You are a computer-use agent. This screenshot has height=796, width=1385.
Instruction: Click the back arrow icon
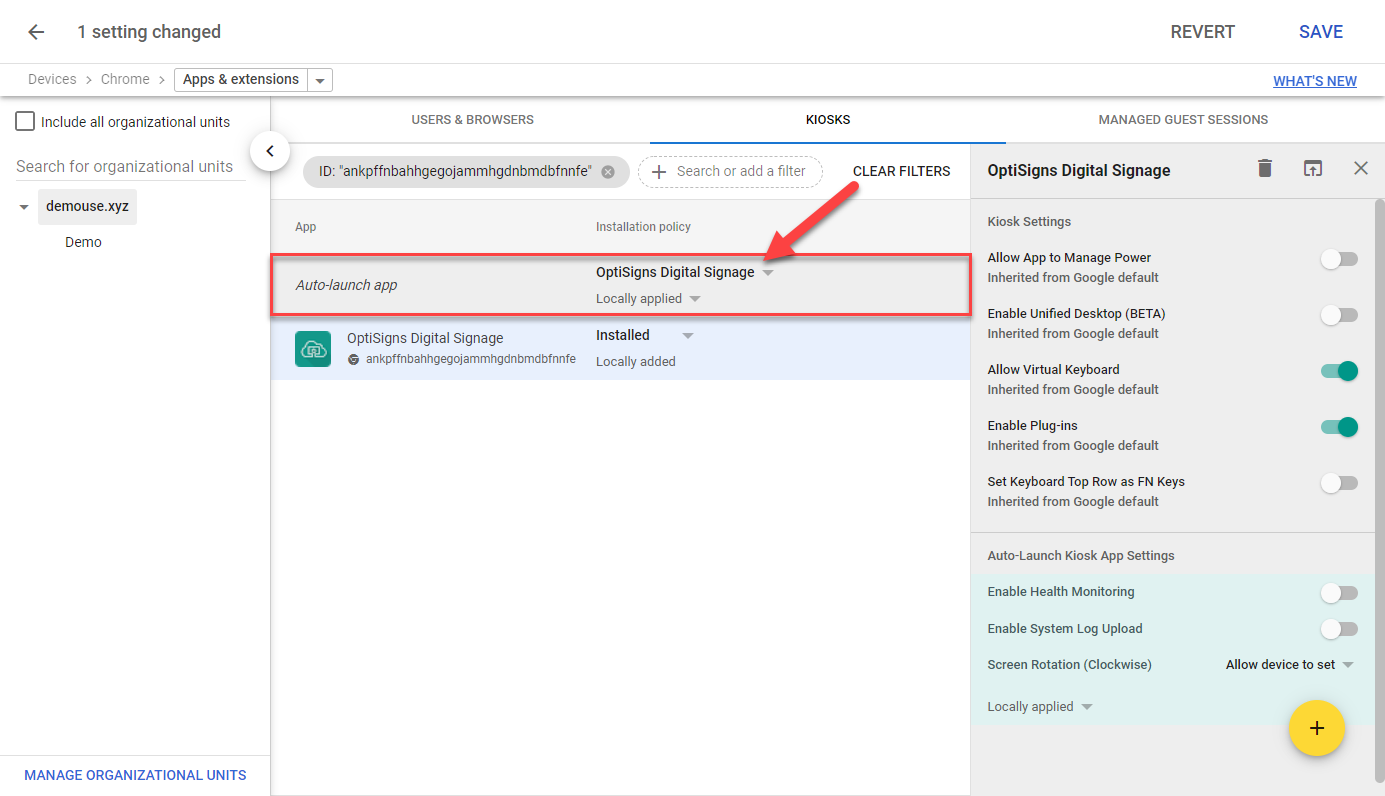[x=36, y=32]
